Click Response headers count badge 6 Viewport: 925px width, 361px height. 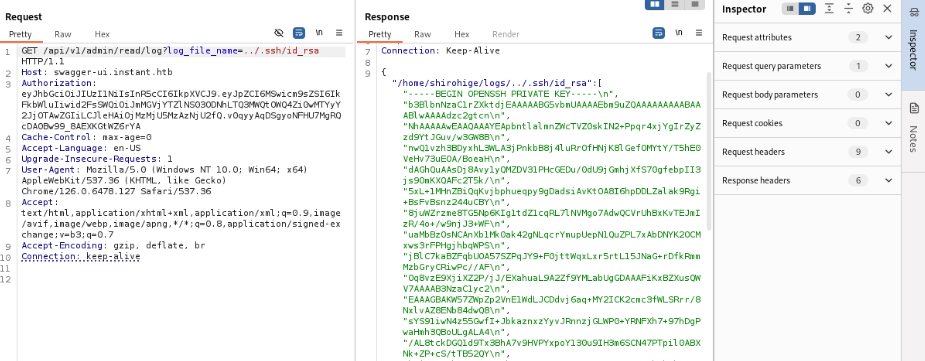tap(858, 180)
